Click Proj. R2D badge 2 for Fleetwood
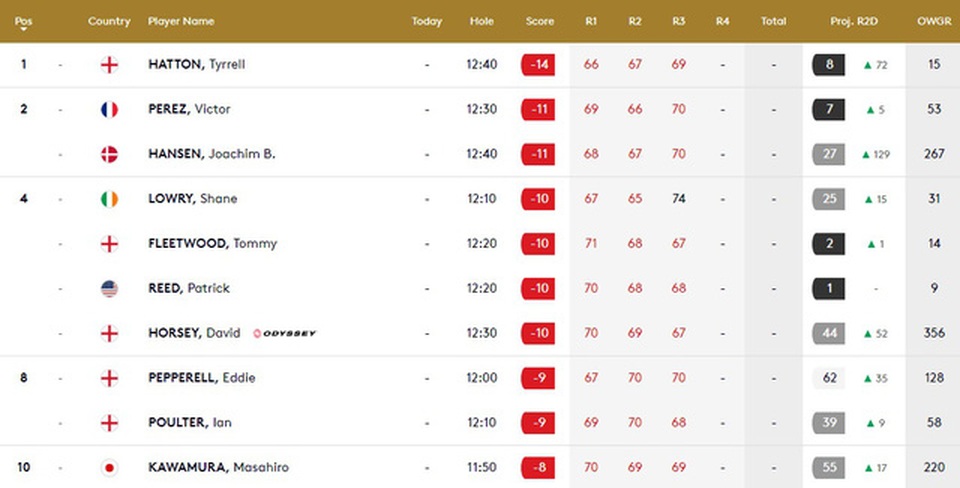This screenshot has width=960, height=488. pos(828,244)
